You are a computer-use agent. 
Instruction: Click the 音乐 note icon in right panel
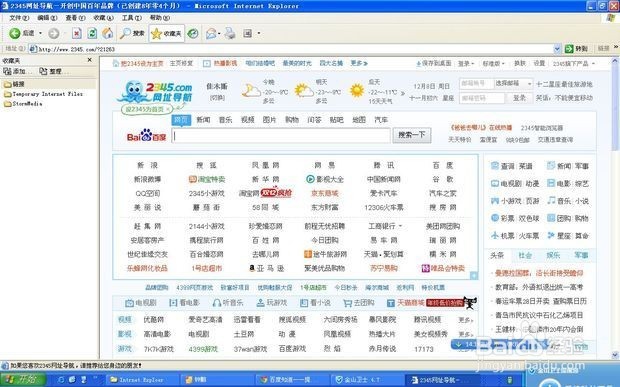coord(551,201)
